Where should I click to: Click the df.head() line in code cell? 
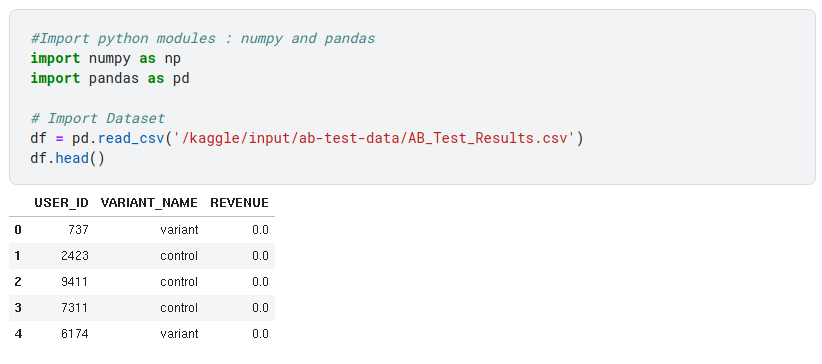68,158
